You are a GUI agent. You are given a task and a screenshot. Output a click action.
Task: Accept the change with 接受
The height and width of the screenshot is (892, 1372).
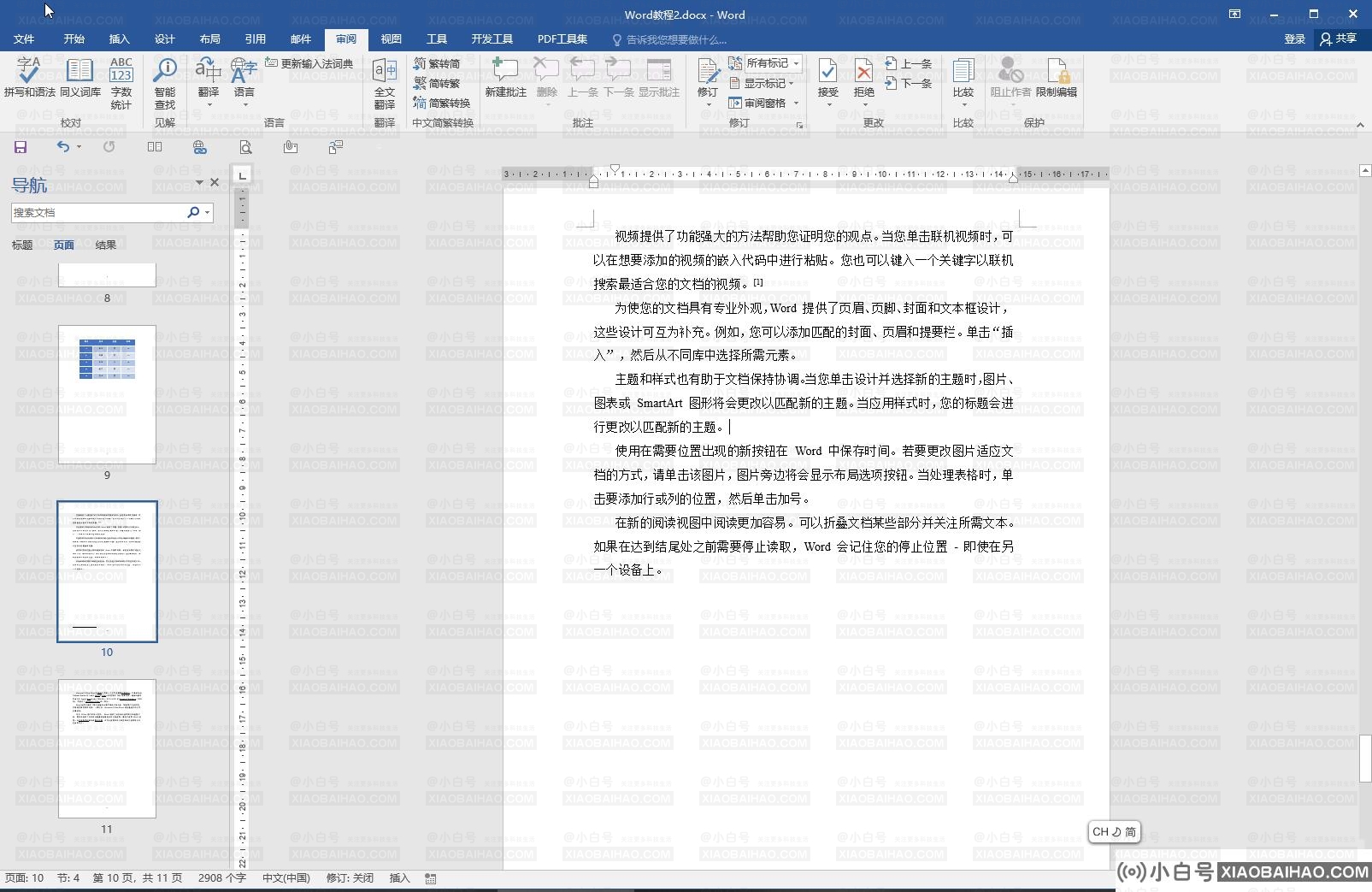tap(827, 83)
